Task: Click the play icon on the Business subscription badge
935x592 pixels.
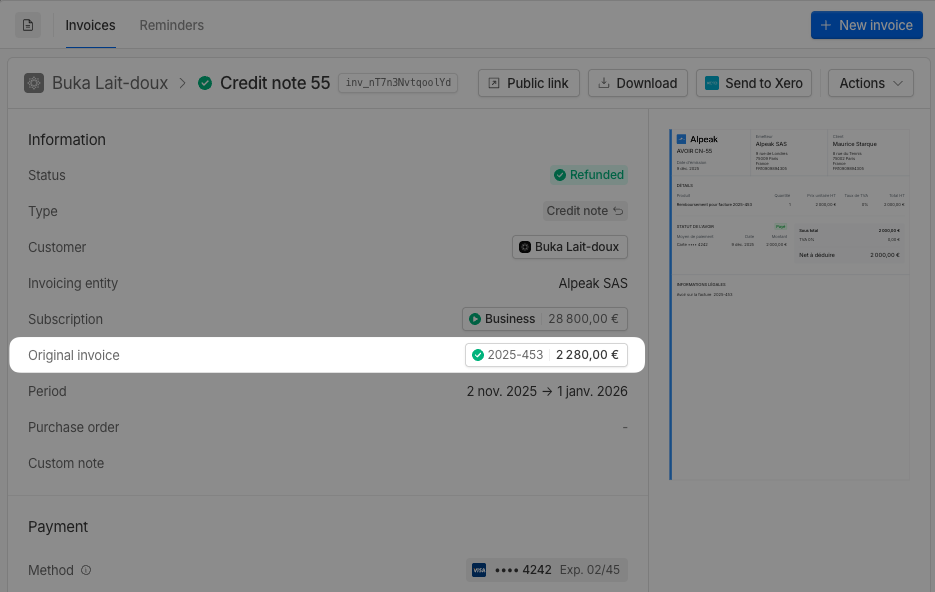Action: tap(473, 319)
